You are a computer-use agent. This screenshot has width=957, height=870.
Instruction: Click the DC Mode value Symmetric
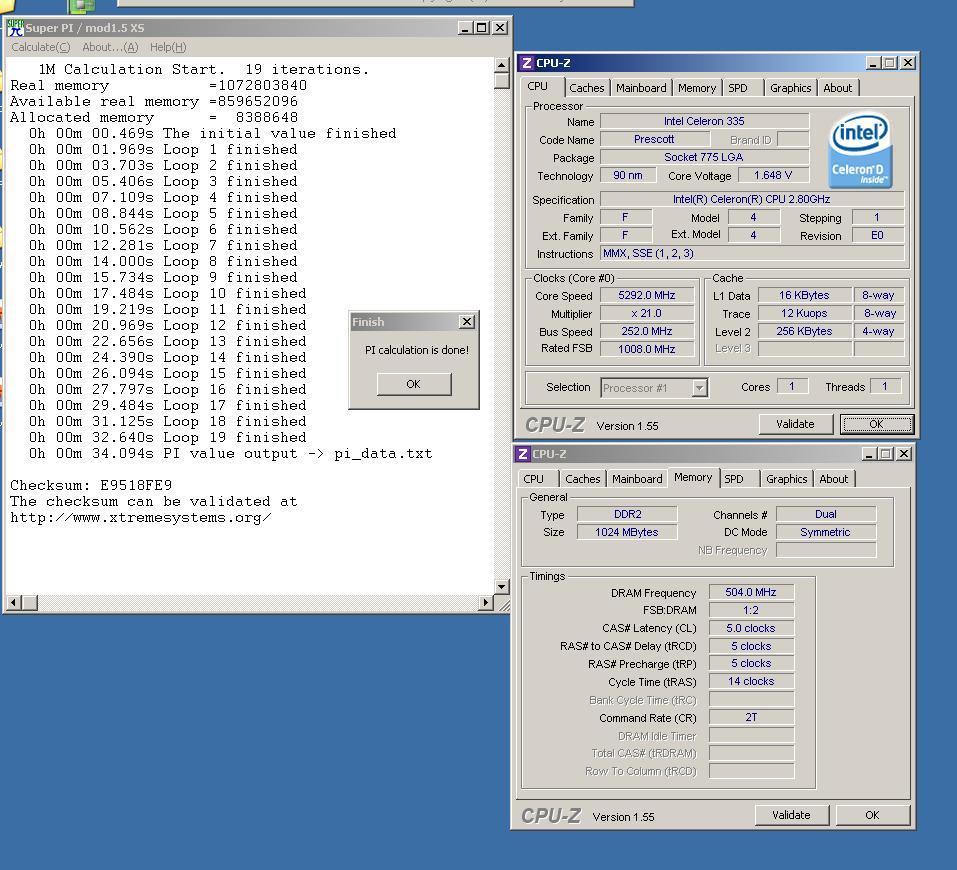click(826, 532)
